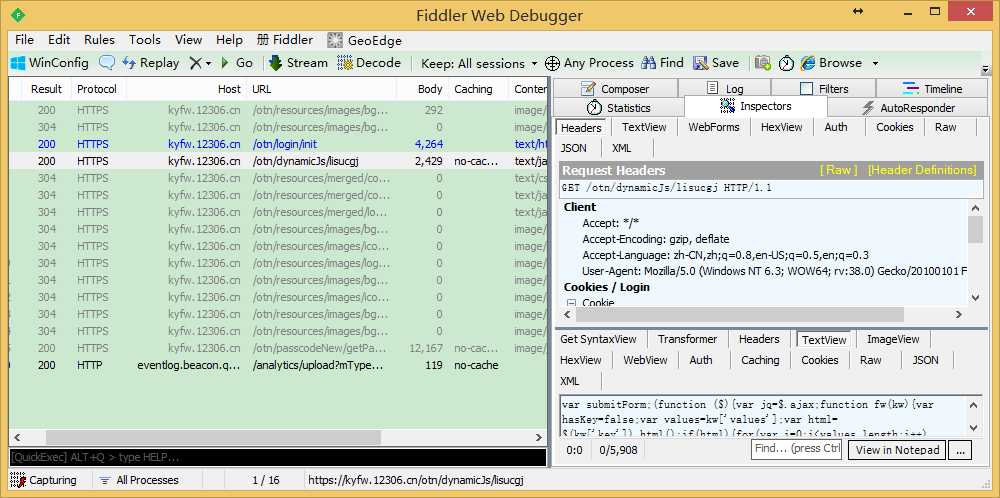The height and width of the screenshot is (498, 1000).
Task: Open the Tools menu
Action: (145, 40)
